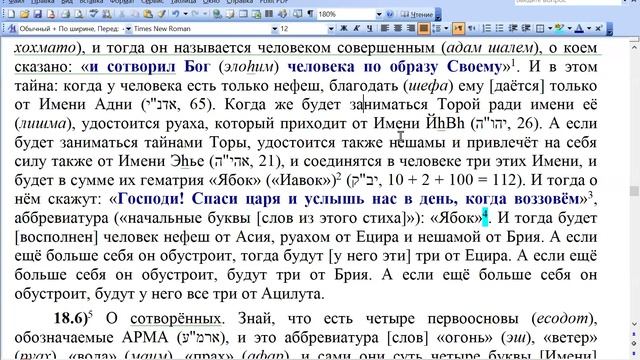Open Select Browse Object button

click(634, 344)
